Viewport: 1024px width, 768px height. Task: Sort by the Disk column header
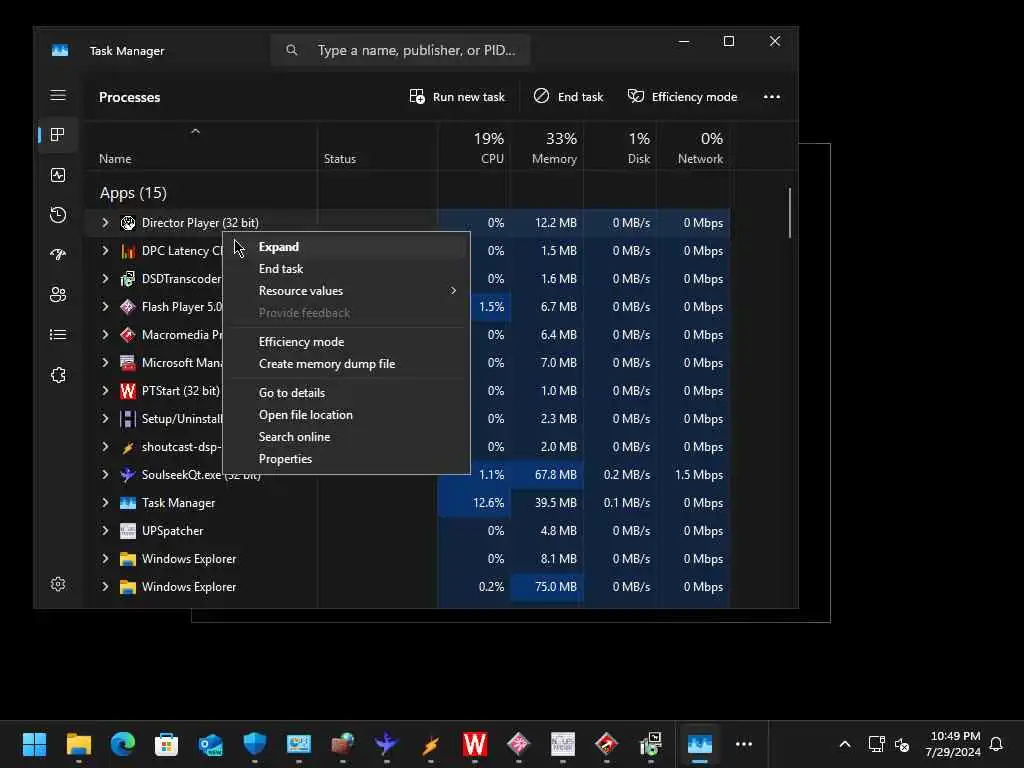(x=620, y=147)
